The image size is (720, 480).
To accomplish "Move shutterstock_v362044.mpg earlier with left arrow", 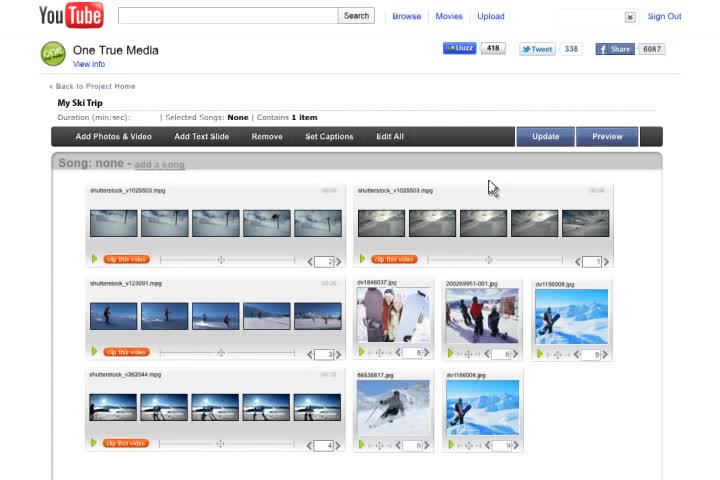I will [309, 446].
